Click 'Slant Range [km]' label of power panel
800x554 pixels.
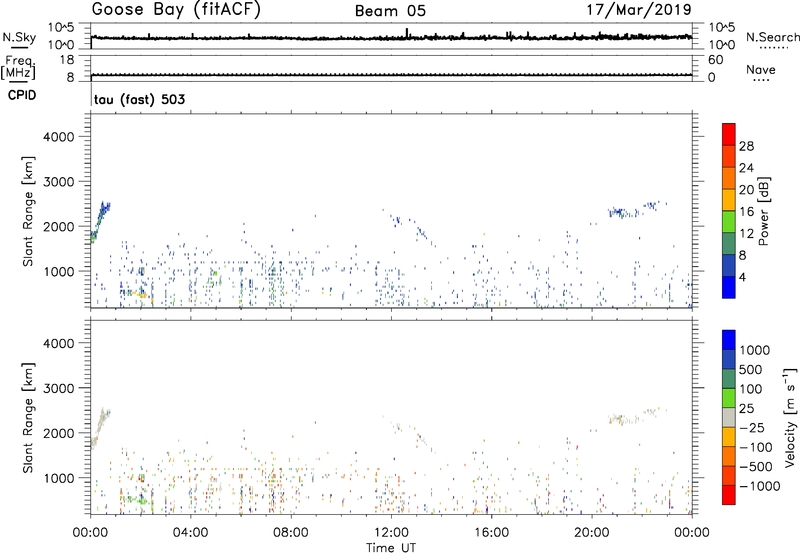[28, 211]
